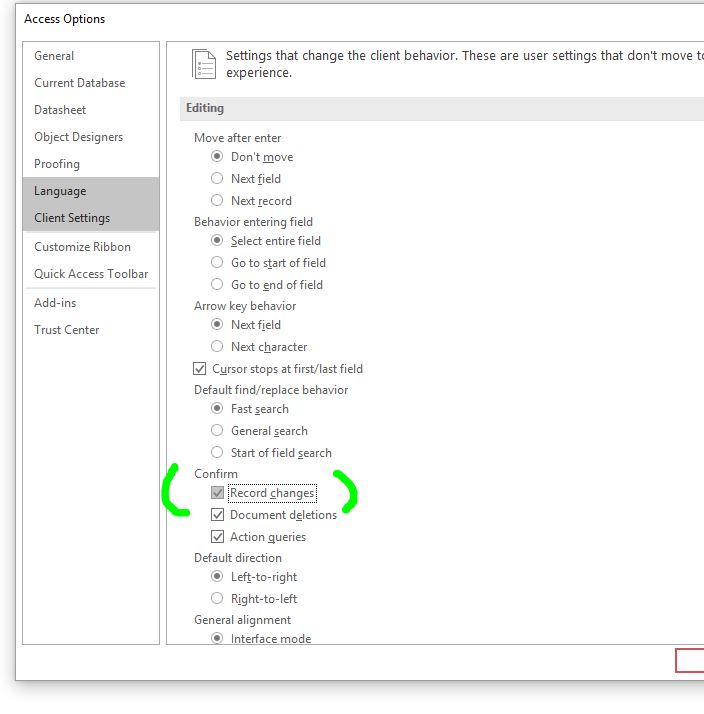Click the "Arrow key behavior" label
This screenshot has width=704, height=714.
click(x=245, y=306)
